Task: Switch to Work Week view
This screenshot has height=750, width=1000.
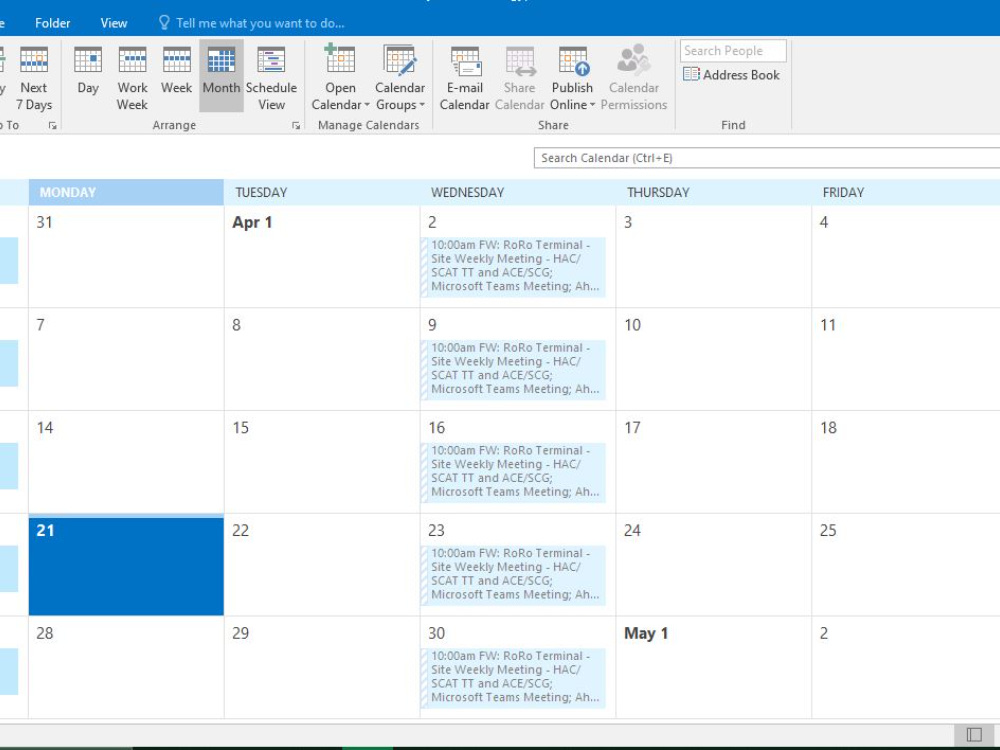Action: 132,78
